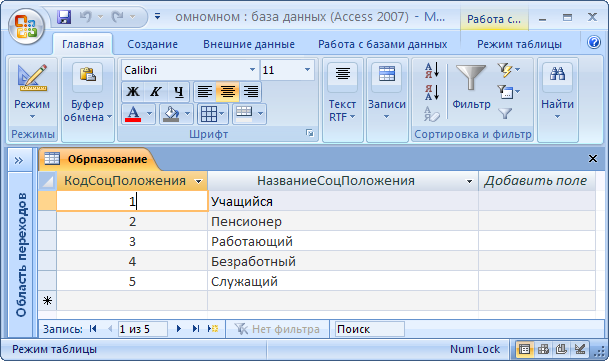Open Режим view switcher
Image resolution: width=609 pixels, height=361 pixels.
pyautogui.click(x=32, y=92)
